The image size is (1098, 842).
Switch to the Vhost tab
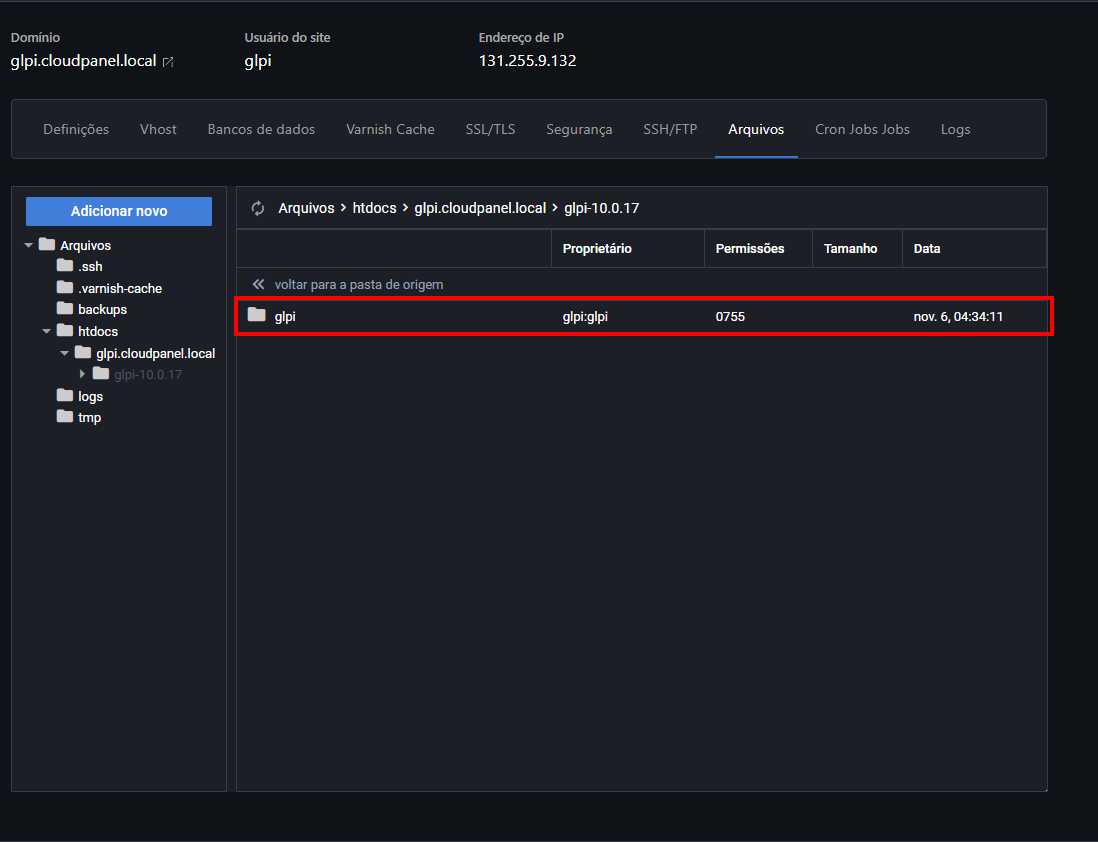pyautogui.click(x=158, y=129)
